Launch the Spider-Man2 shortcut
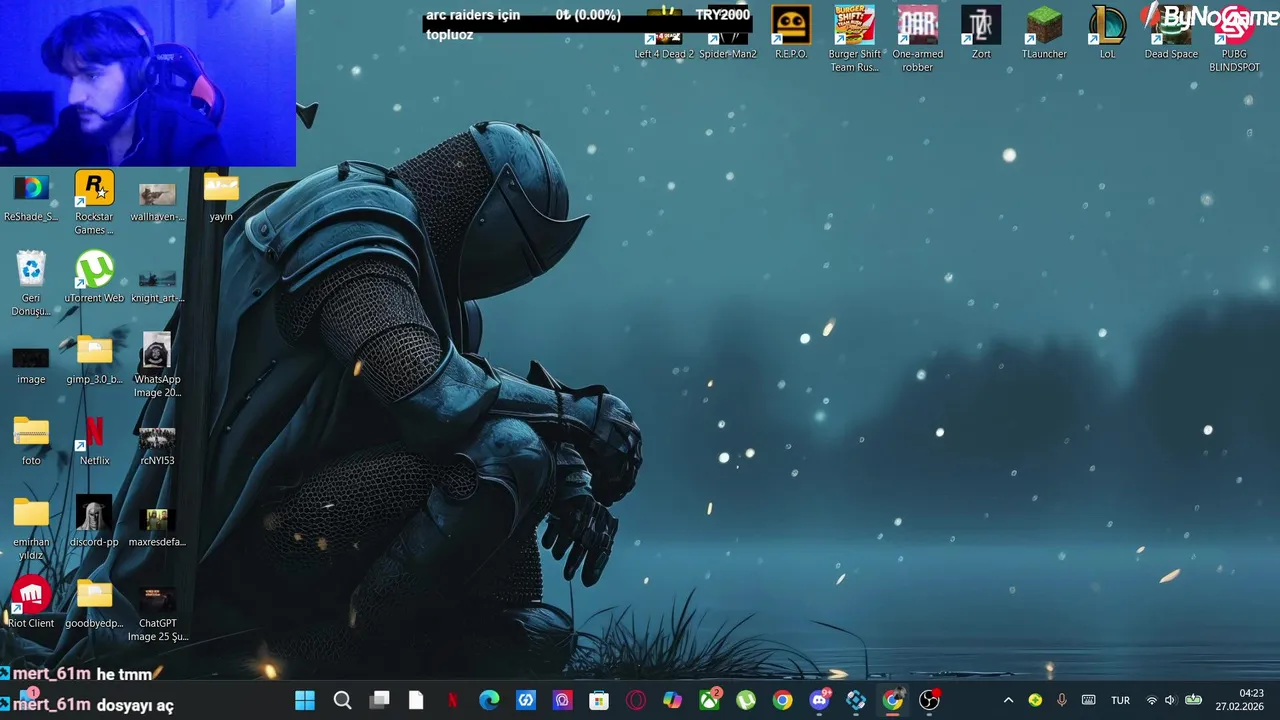The image size is (1280, 720). coord(728,33)
